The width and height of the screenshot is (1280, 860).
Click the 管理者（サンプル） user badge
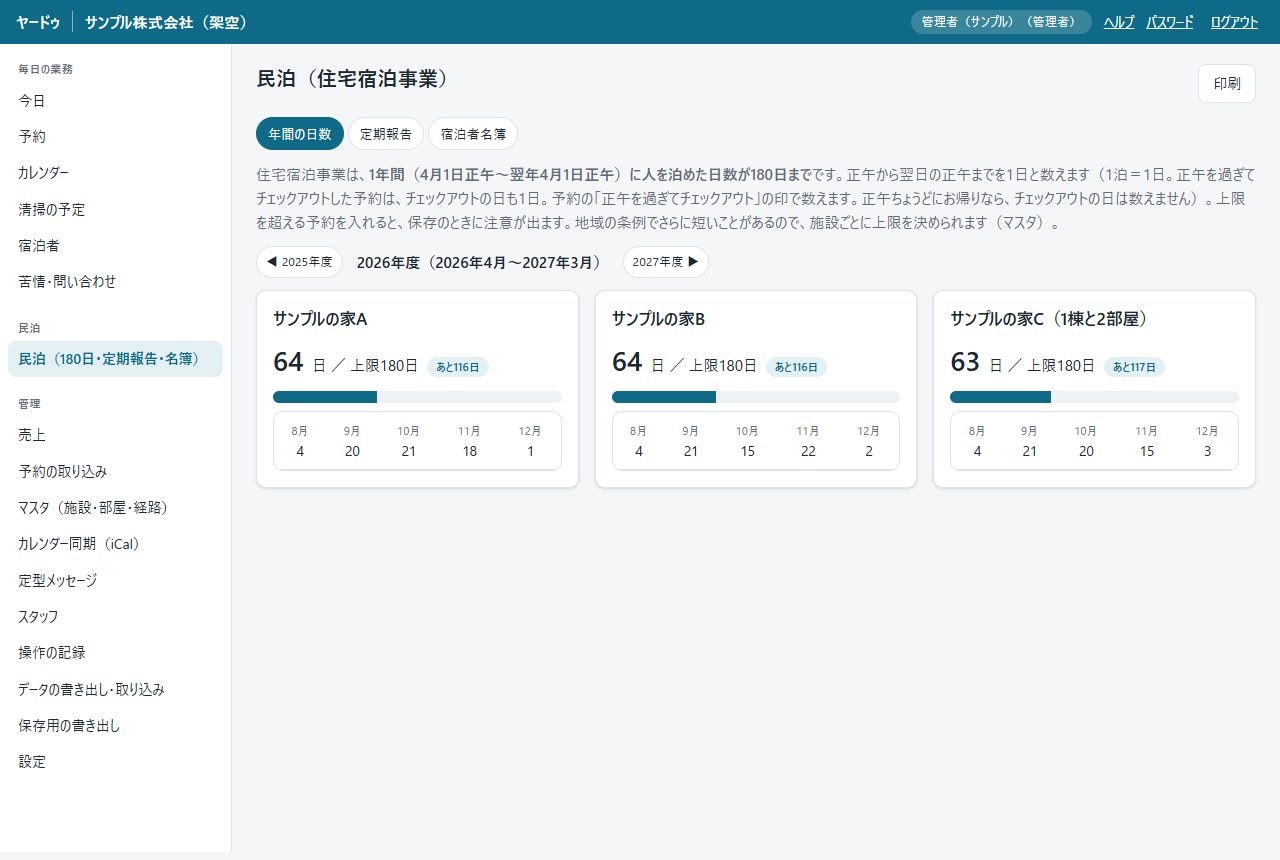pyautogui.click(x=1001, y=22)
